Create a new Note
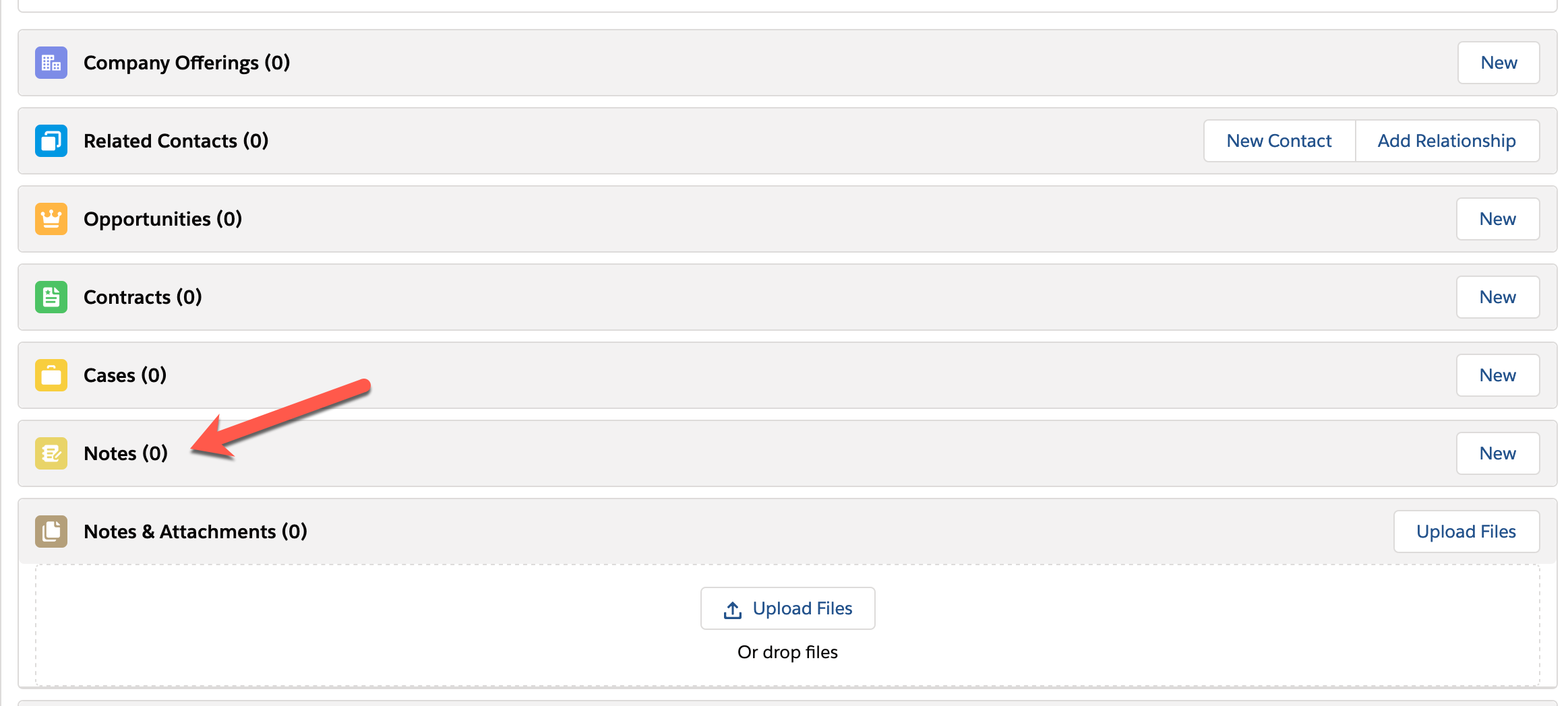 1497,453
